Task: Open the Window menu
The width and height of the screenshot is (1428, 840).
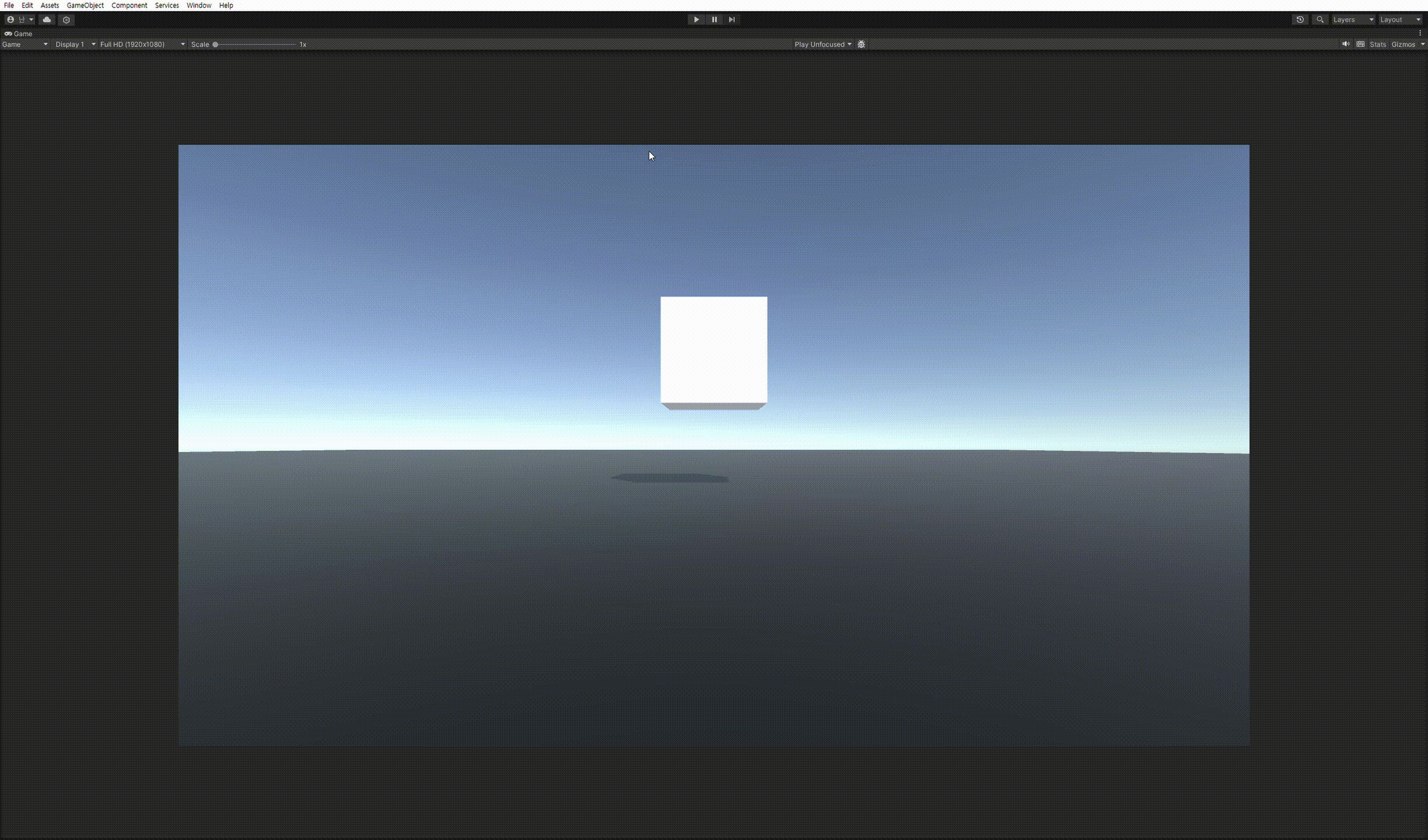Action: point(198,5)
